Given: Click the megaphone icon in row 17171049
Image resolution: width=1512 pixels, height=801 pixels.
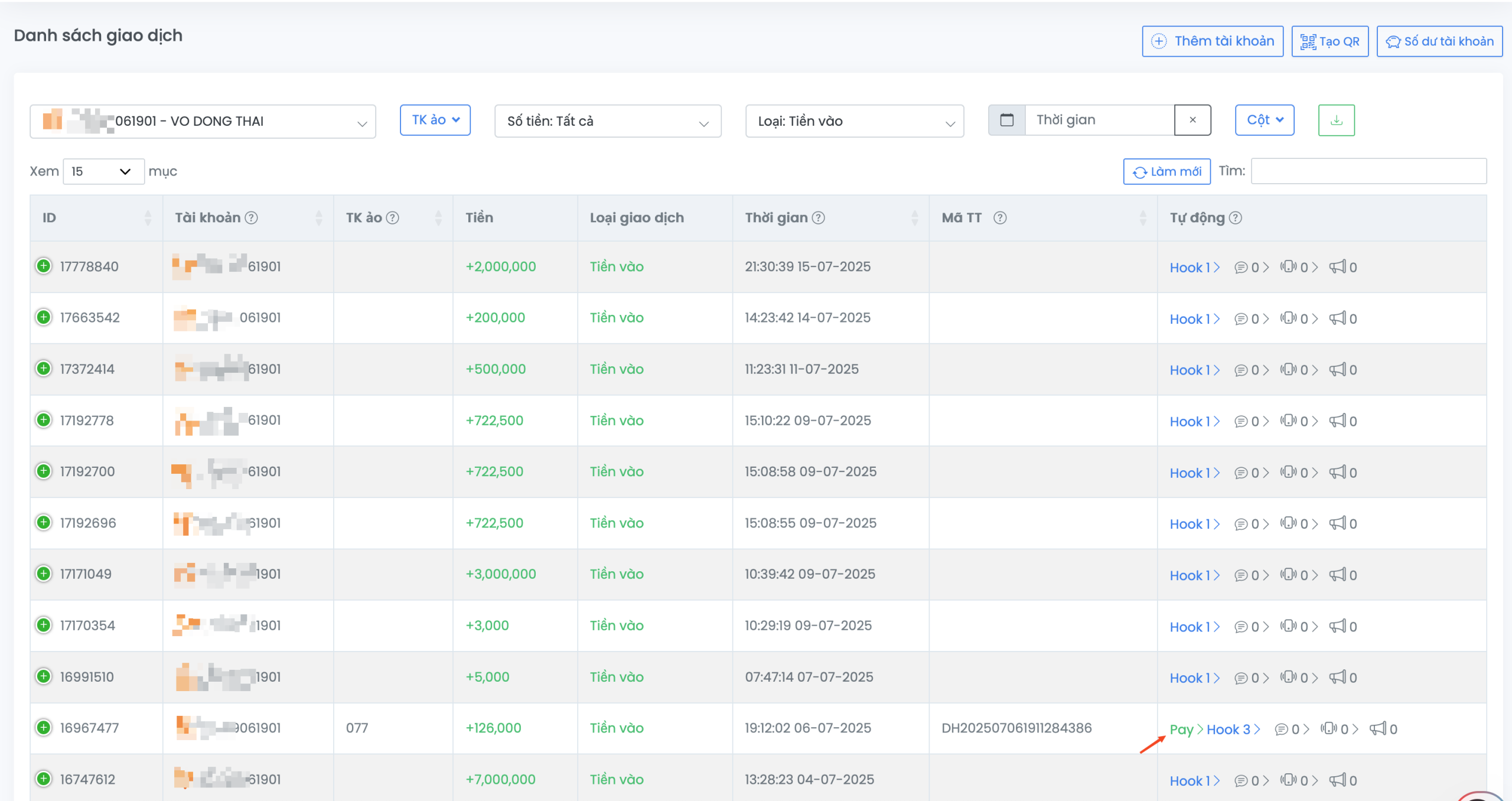Looking at the screenshot, I should [1338, 575].
